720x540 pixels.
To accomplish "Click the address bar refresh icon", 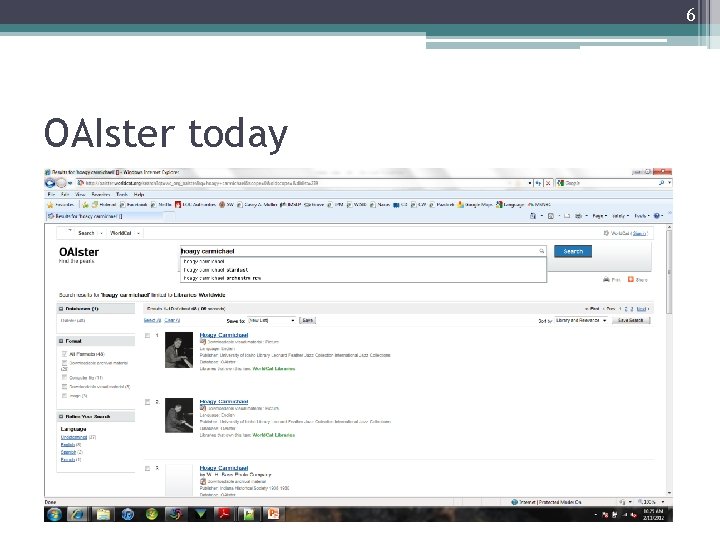I will pyautogui.click(x=538, y=183).
